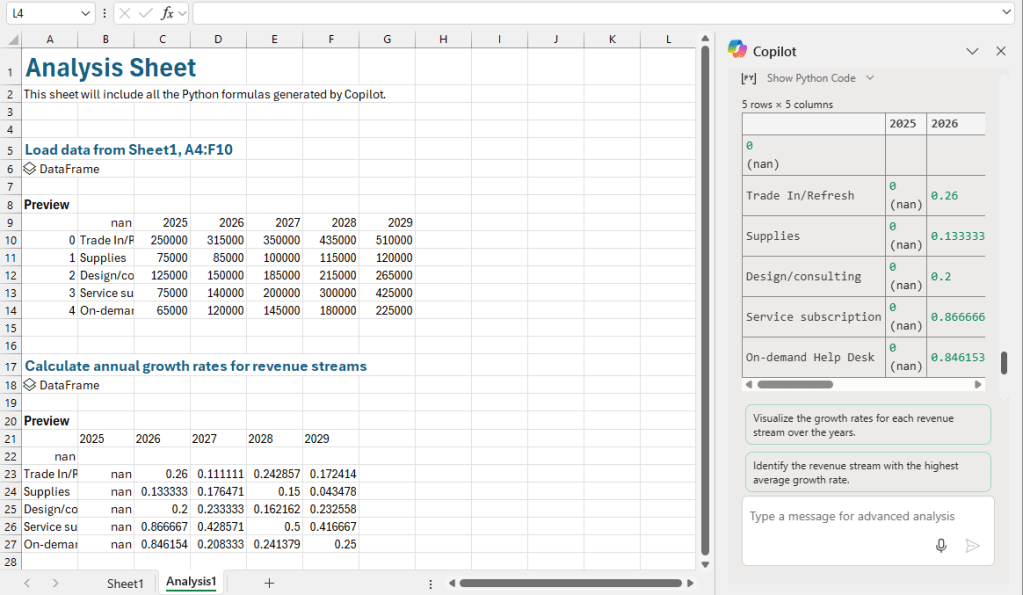1023x595 pixels.
Task: Select the Analysis1 sheet tab
Action: coord(191,582)
